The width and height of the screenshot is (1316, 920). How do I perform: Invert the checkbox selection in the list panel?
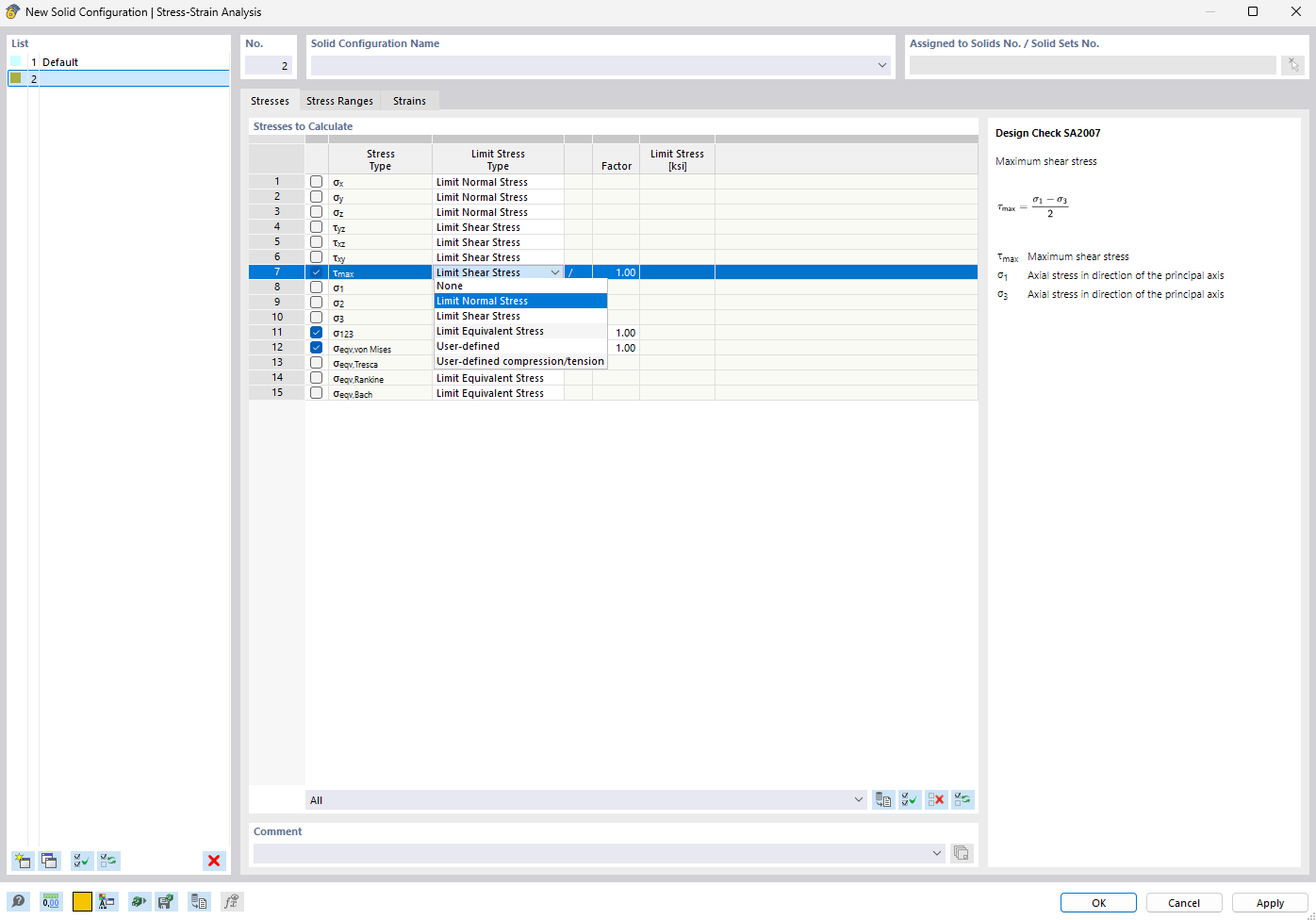[107, 861]
